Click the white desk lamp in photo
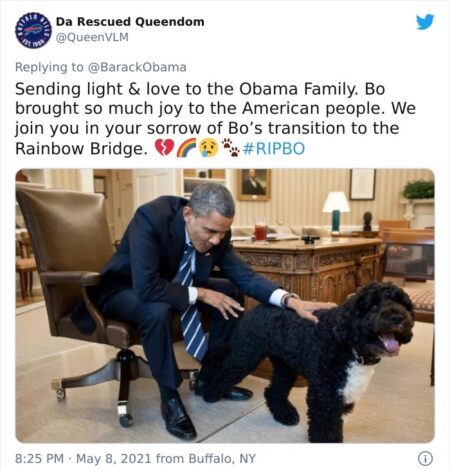Screen dimensions: 450x470 coord(336,211)
